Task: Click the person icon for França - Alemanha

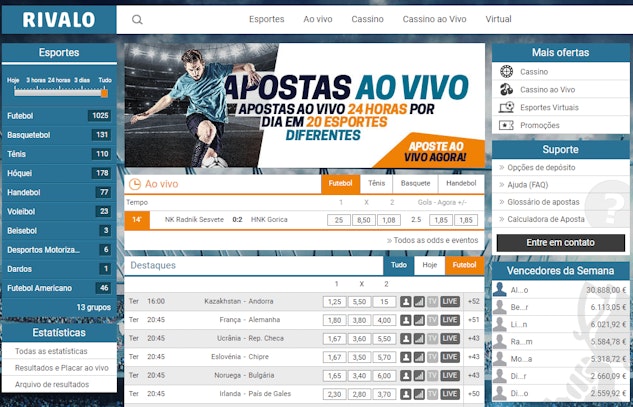Action: (406, 320)
